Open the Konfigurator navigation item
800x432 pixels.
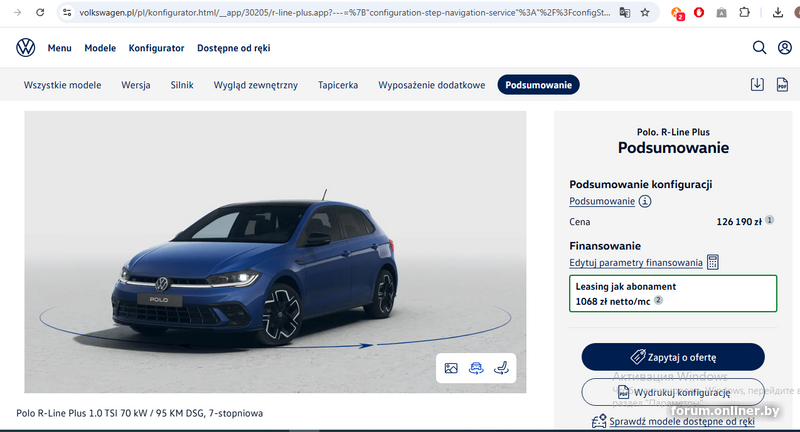(x=156, y=48)
